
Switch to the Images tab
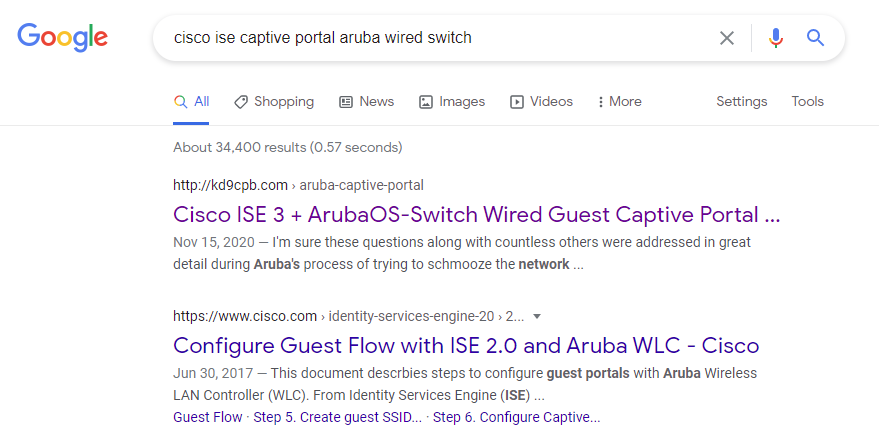pyautogui.click(x=452, y=102)
